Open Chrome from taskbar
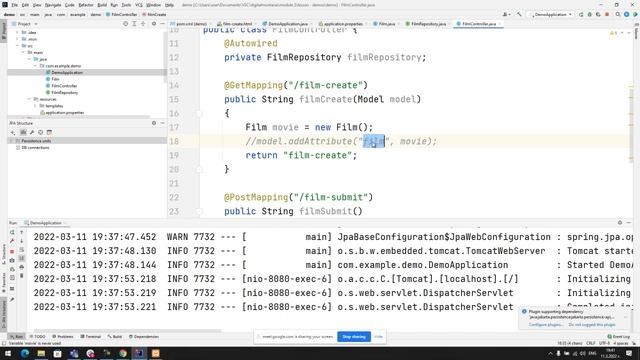 (123, 353)
